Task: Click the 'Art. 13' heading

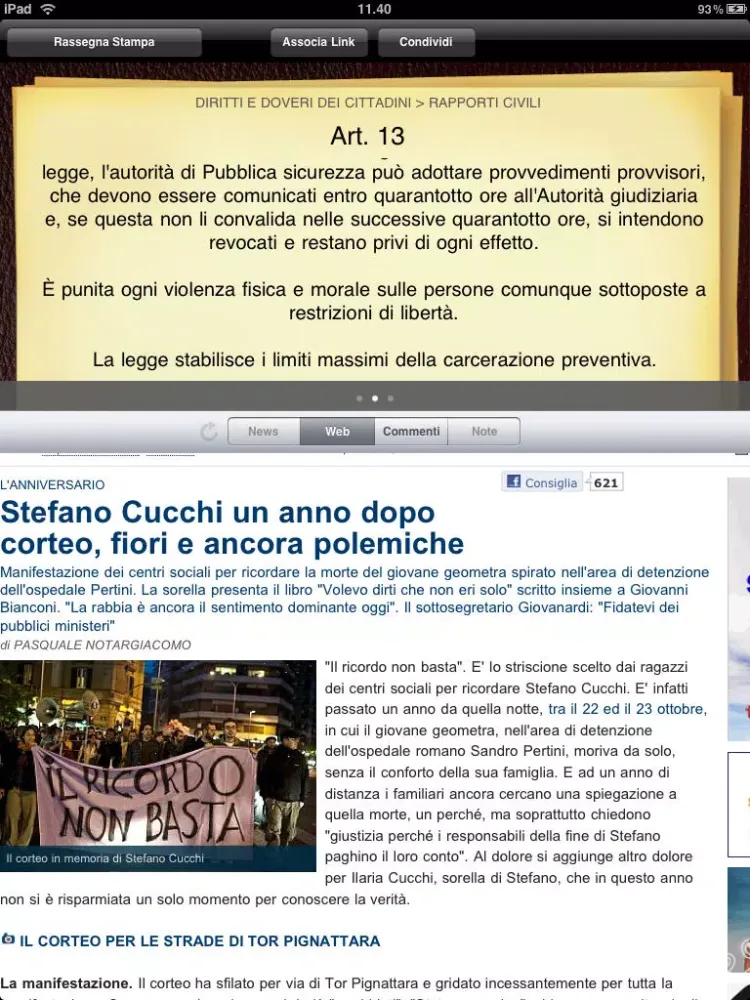Action: 367,136
